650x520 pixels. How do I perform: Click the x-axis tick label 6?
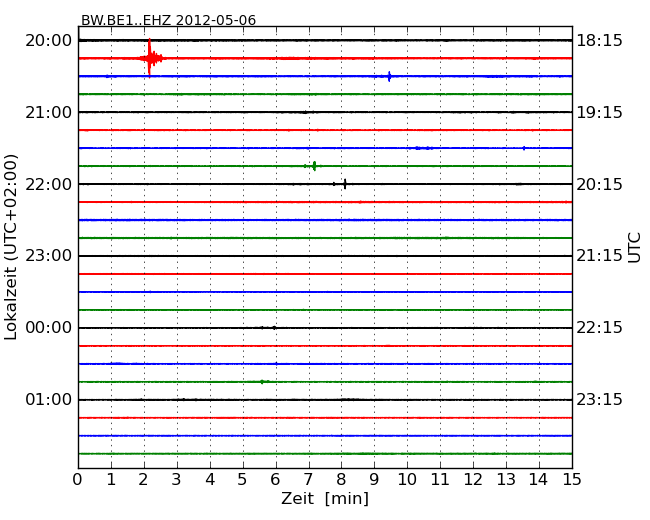click(x=275, y=479)
